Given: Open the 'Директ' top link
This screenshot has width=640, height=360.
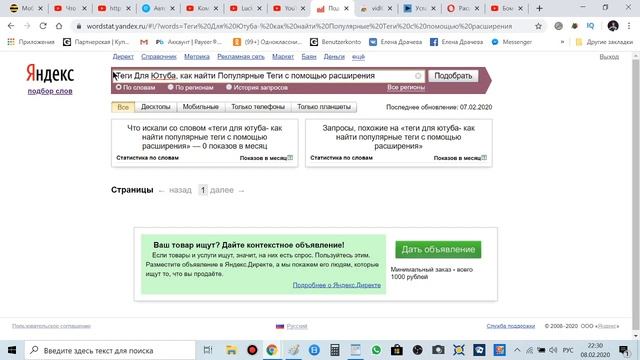Looking at the screenshot, I should [123, 57].
